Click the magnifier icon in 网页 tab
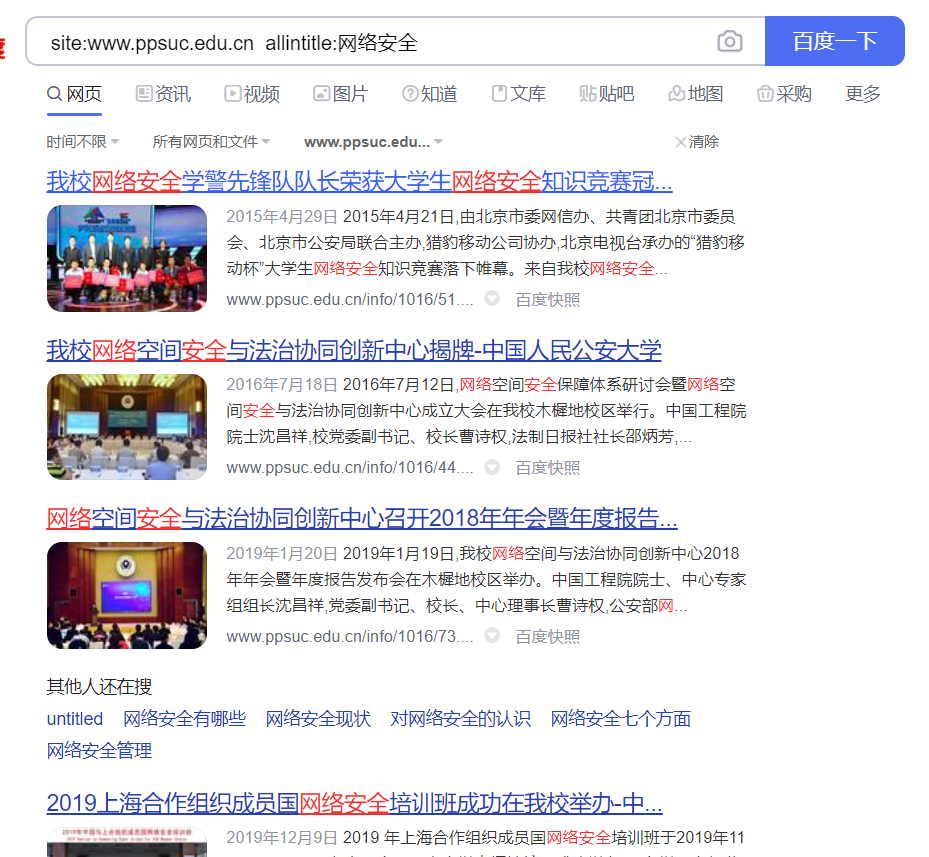Viewport: 929px width, 857px height. [x=55, y=94]
